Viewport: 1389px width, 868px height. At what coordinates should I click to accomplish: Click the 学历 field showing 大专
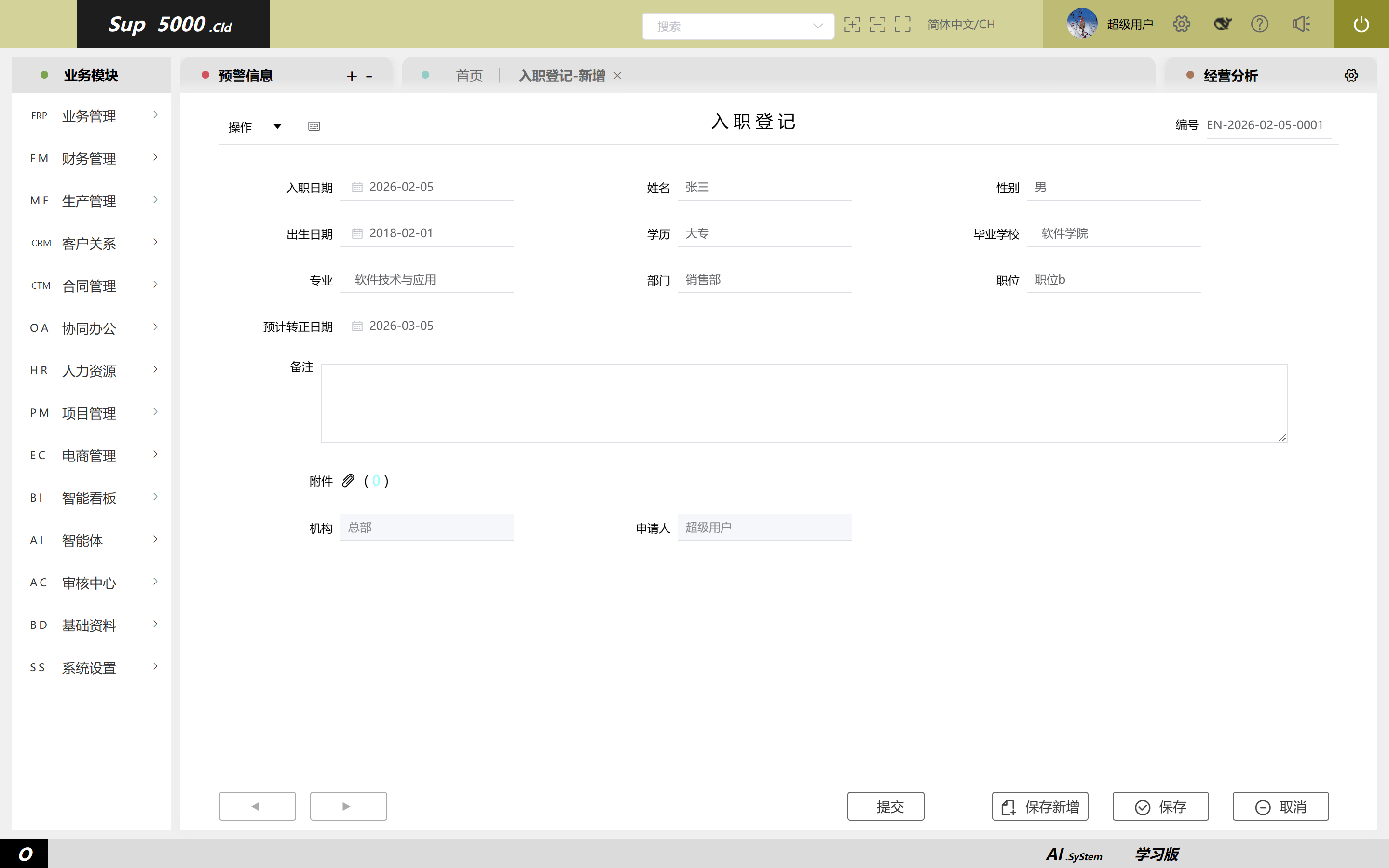pyautogui.click(x=764, y=234)
